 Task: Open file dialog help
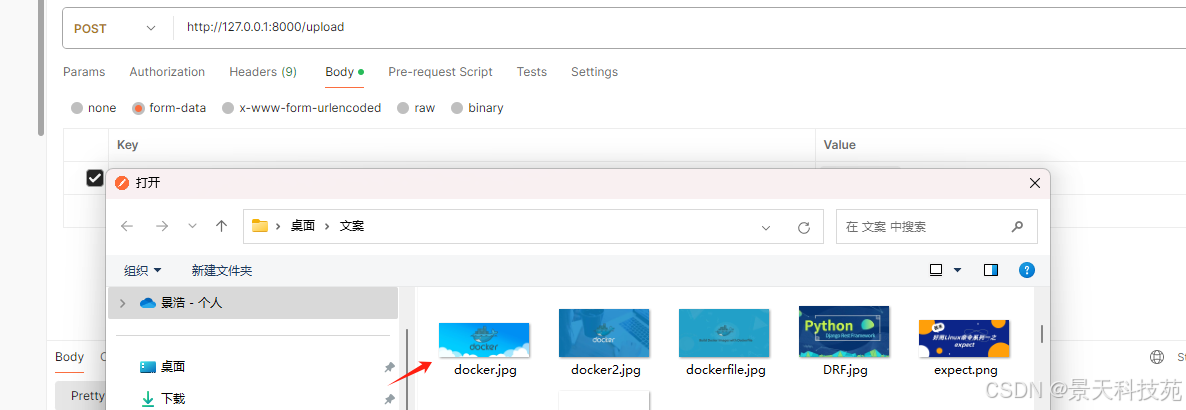pos(1026,270)
